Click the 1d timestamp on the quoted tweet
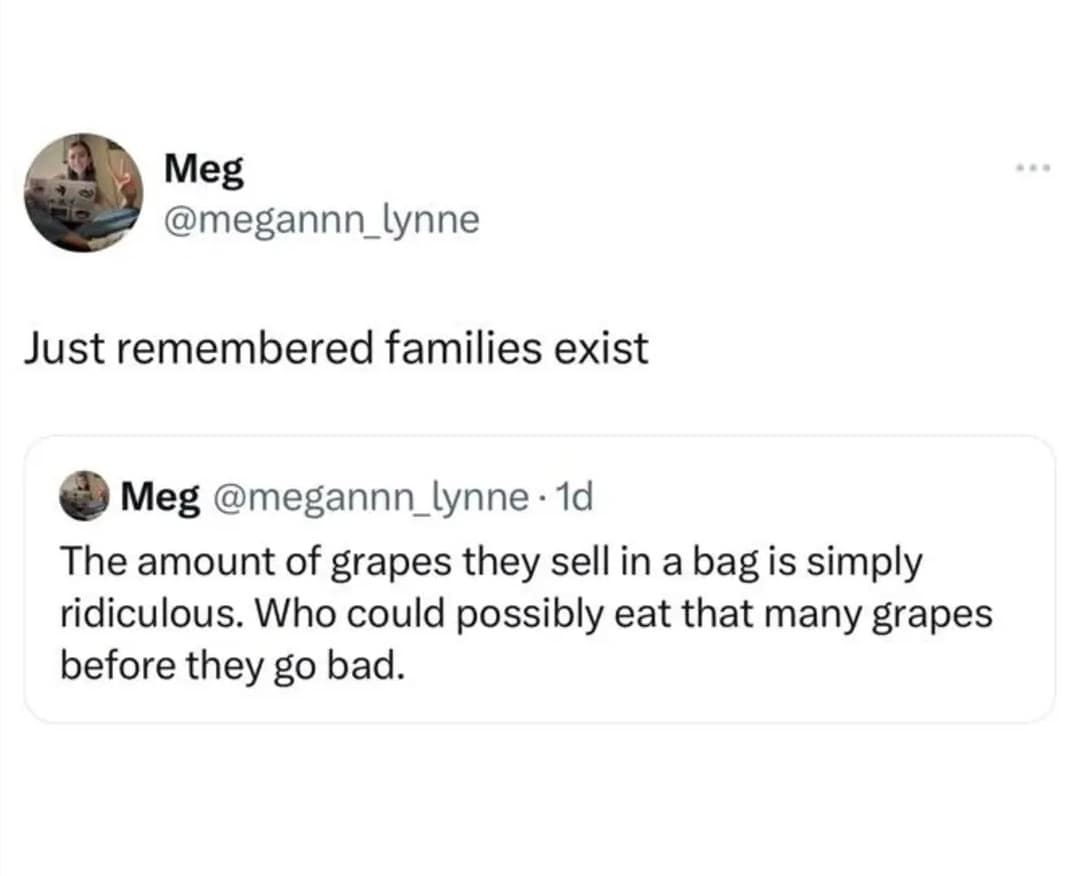Image resolution: width=1079 pixels, height=876 pixels. 577,496
